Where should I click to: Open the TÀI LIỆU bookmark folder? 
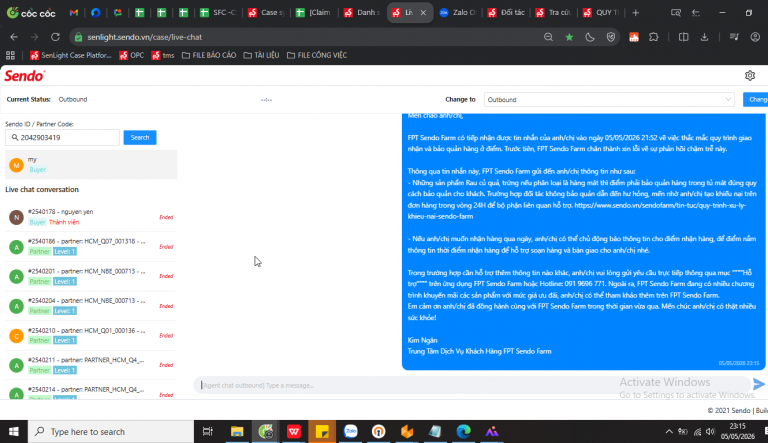(262, 55)
